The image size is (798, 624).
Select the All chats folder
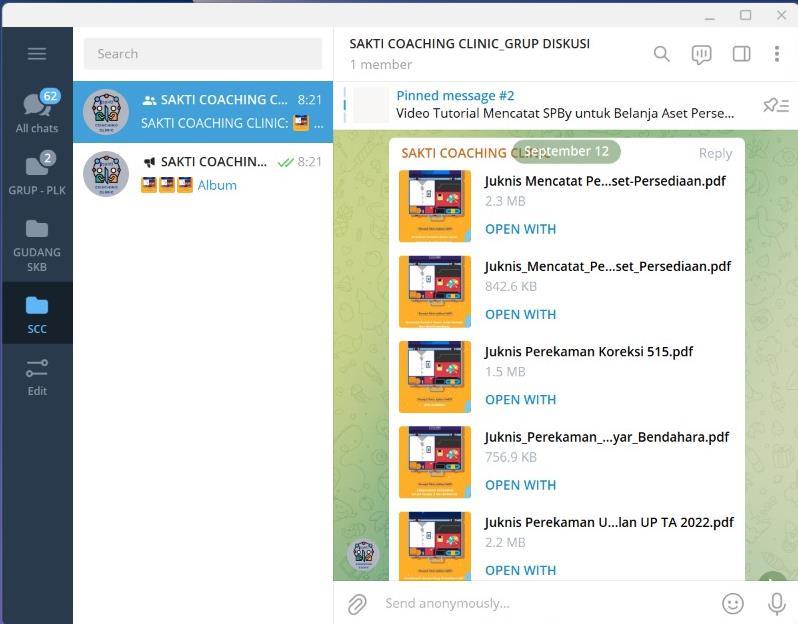(37, 112)
